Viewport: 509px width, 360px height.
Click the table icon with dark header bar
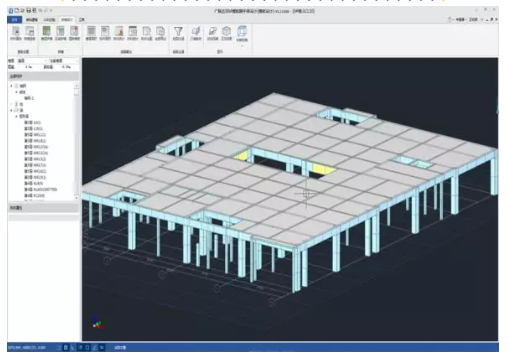coord(133,31)
